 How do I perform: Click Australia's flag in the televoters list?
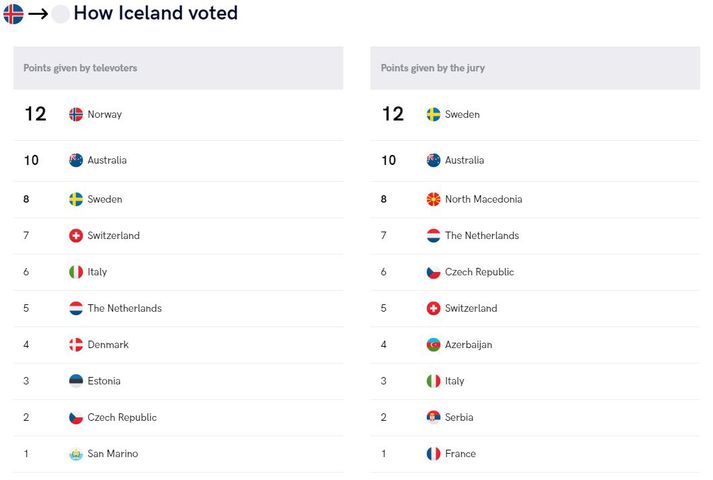click(x=76, y=160)
